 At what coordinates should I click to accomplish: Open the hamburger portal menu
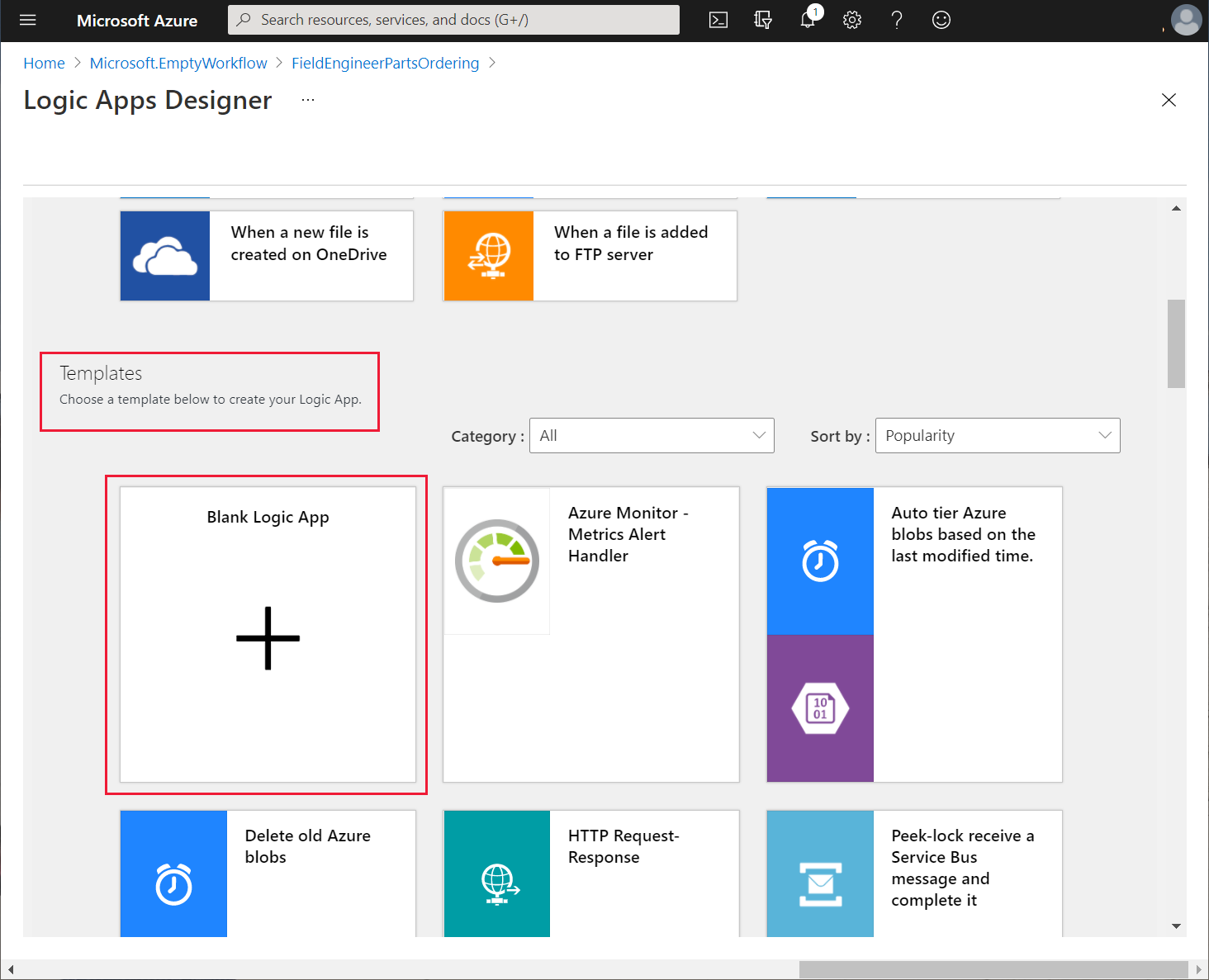(28, 21)
